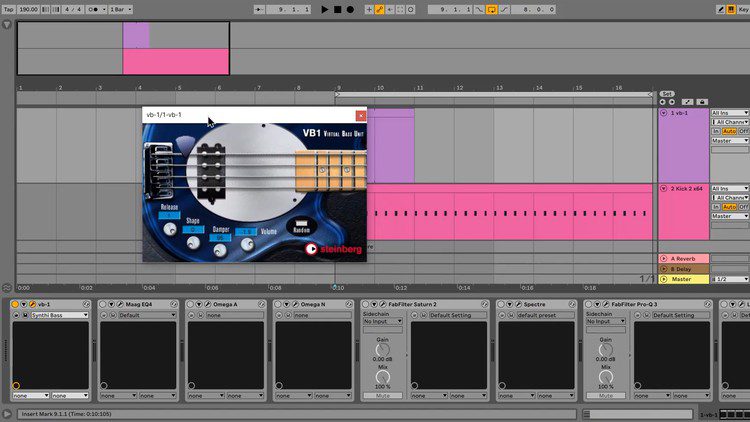Toggle the orange automation arm button
The width and height of the screenshot is (750, 422).
pyautogui.click(x=379, y=9)
